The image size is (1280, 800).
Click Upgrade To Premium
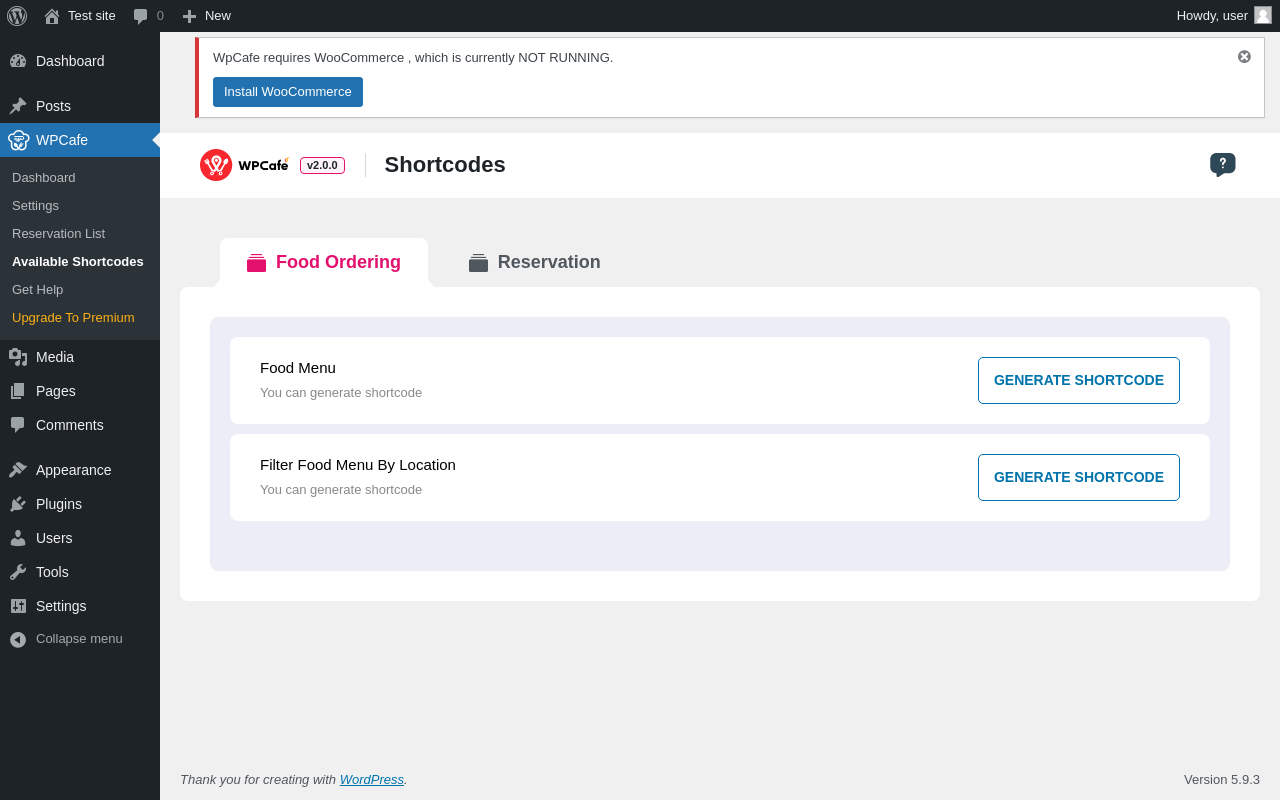[73, 317]
